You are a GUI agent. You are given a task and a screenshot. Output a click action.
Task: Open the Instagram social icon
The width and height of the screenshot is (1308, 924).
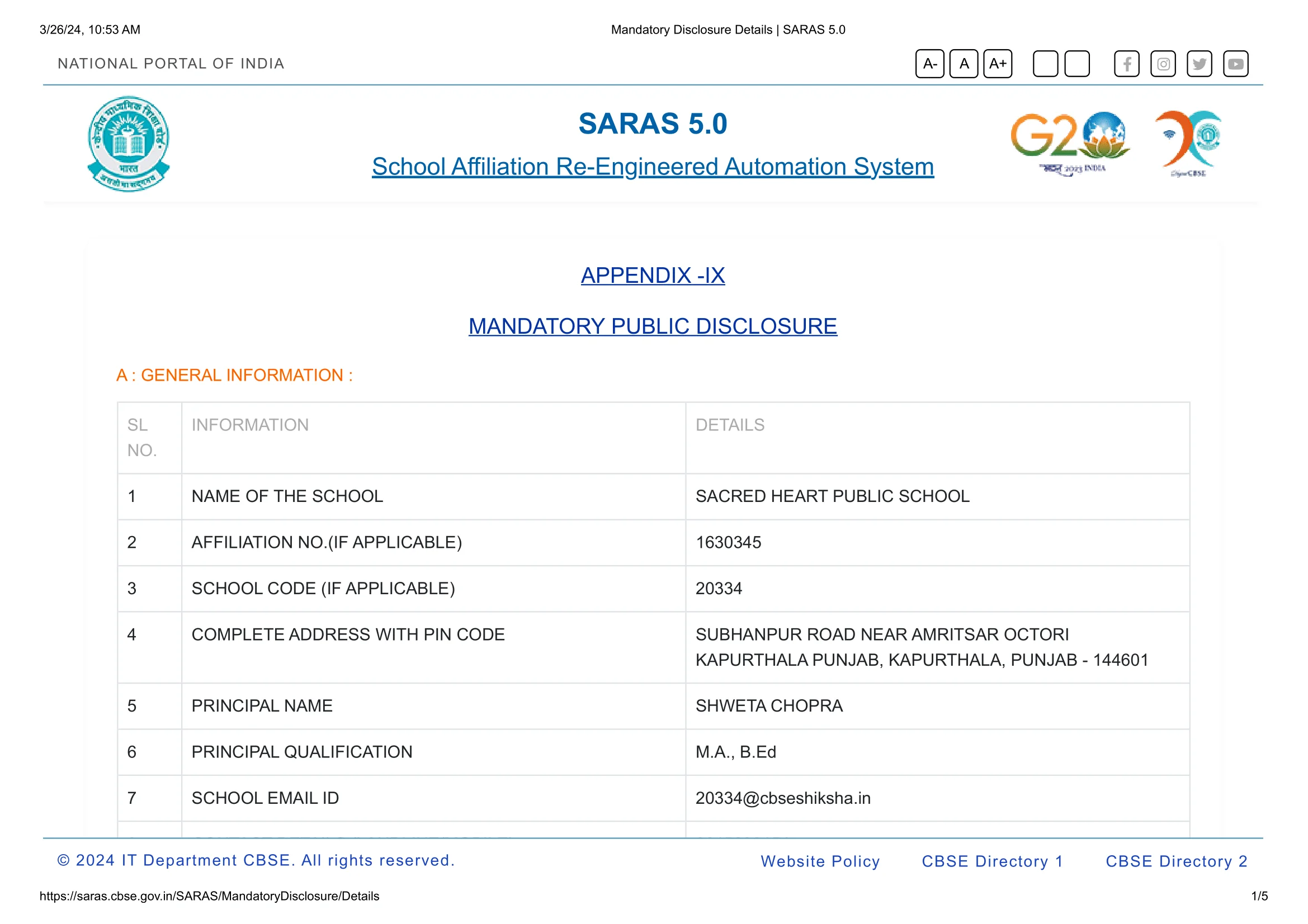[1163, 64]
